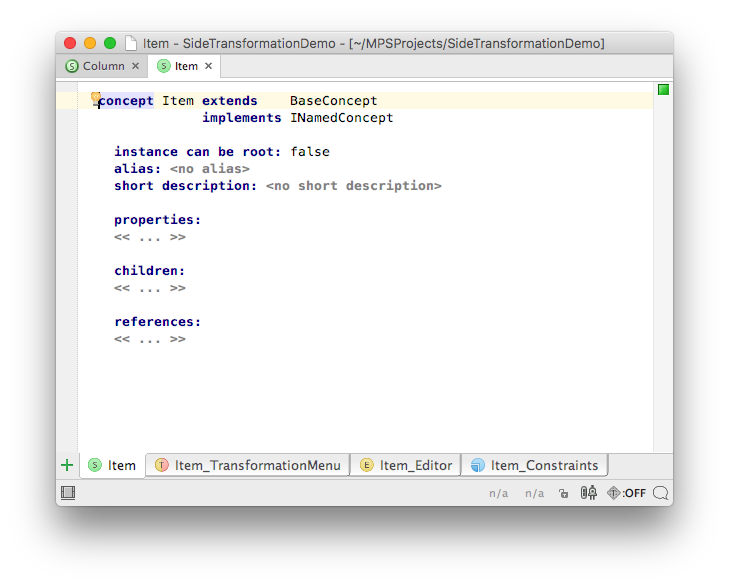Close the Item editor tab
729x586 pixels.
[208, 66]
